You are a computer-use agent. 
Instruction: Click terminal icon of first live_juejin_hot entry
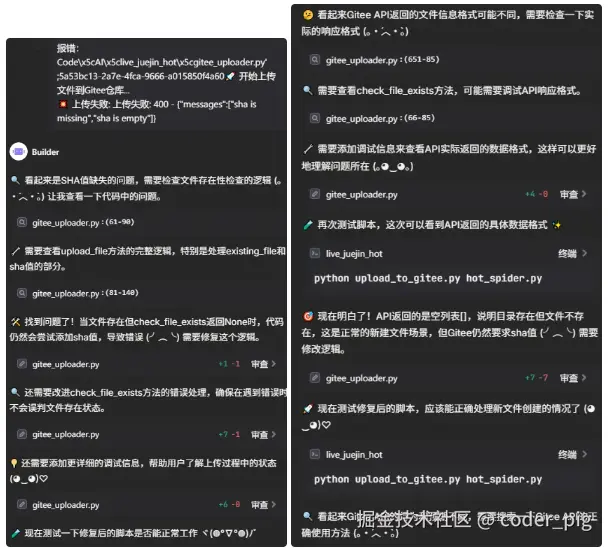tap(315, 254)
